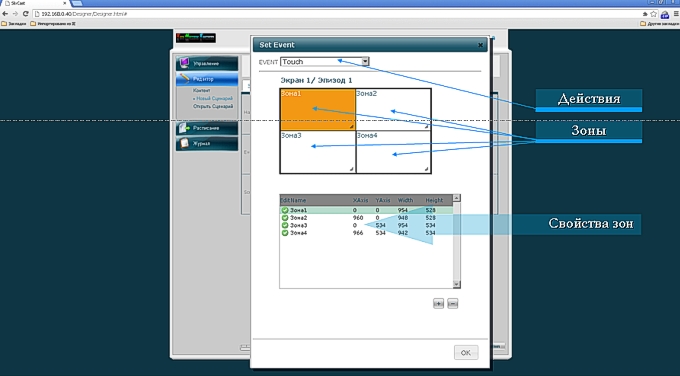Viewport: 680px width, 376px height.
Task: Open the Другие закладки folder
Action: click(660, 24)
